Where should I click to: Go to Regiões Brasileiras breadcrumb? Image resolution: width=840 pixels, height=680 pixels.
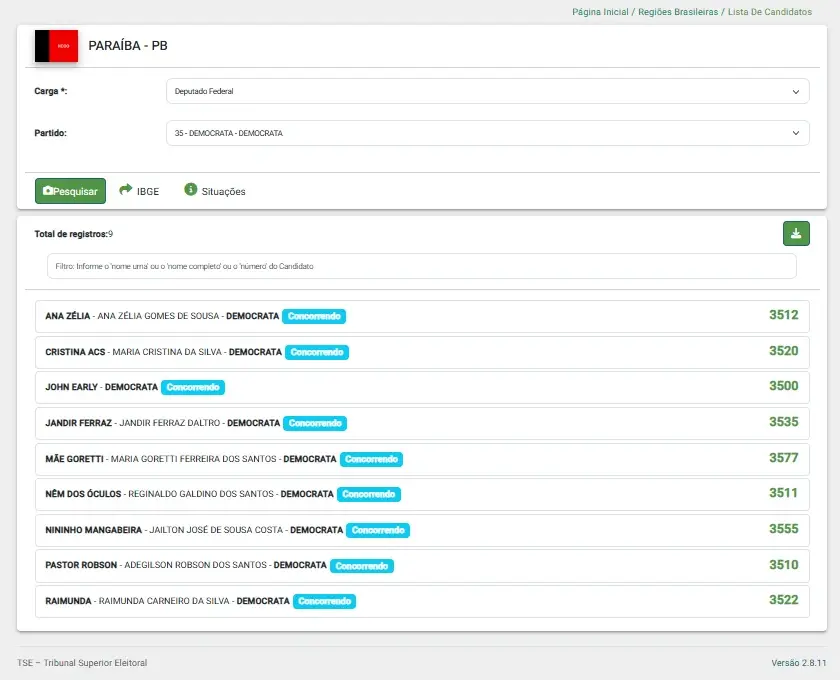[678, 12]
